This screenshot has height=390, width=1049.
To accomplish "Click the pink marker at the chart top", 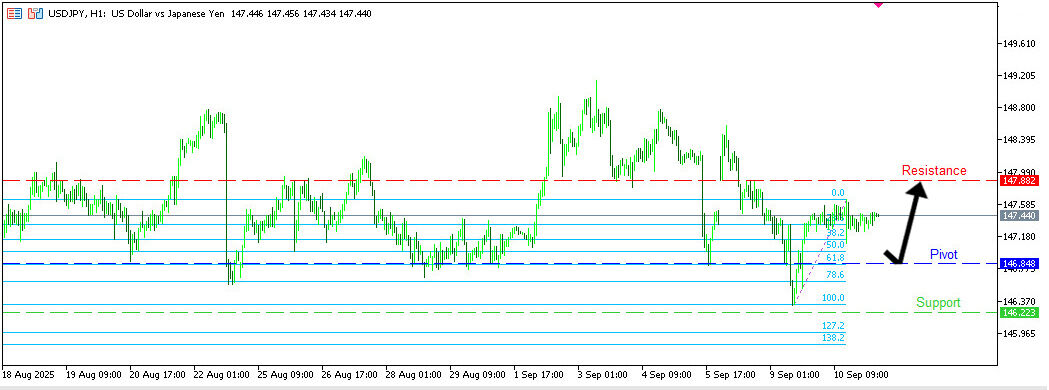I will [878, 4].
